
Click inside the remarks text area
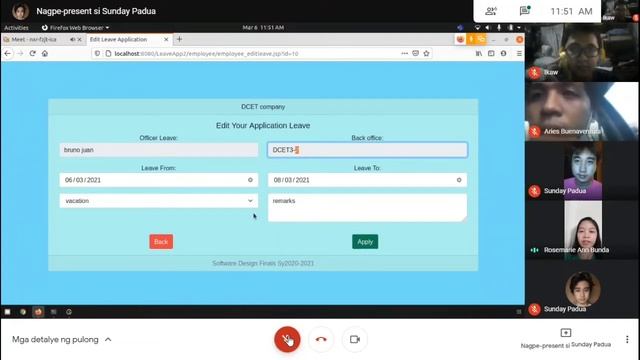coord(367,208)
